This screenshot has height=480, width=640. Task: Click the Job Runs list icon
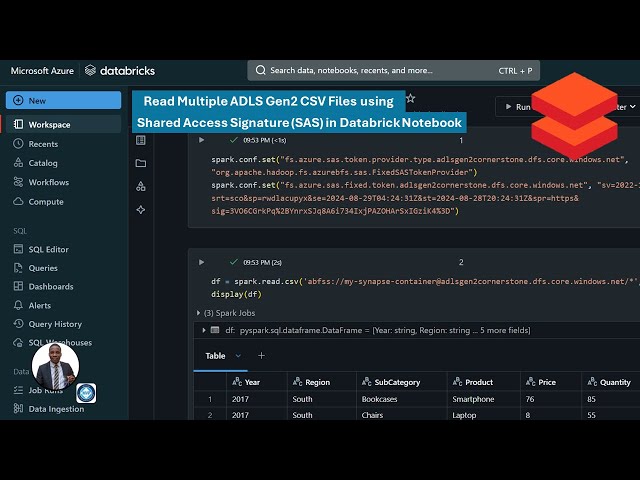click(18, 390)
